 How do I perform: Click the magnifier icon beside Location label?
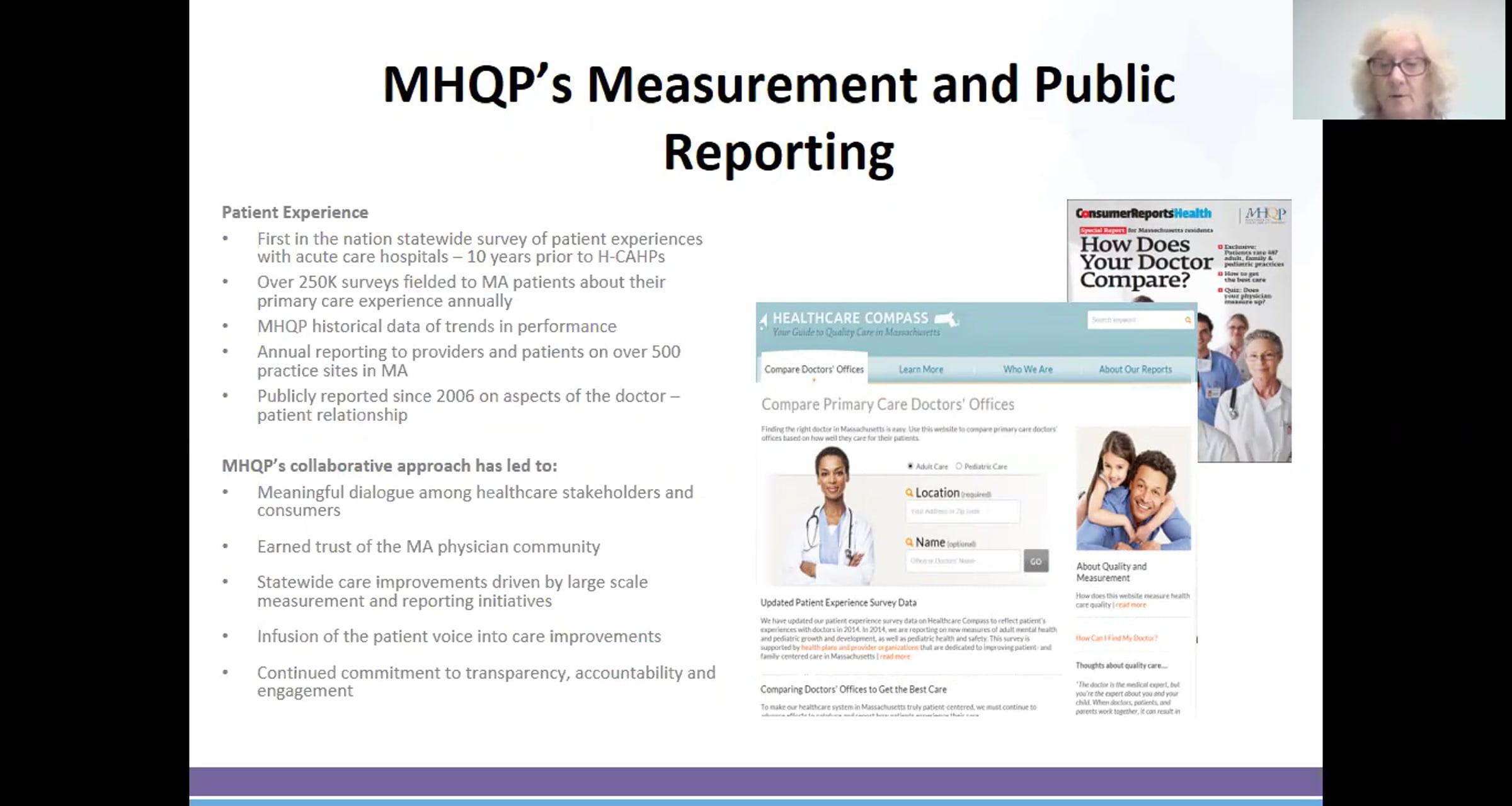tap(909, 493)
